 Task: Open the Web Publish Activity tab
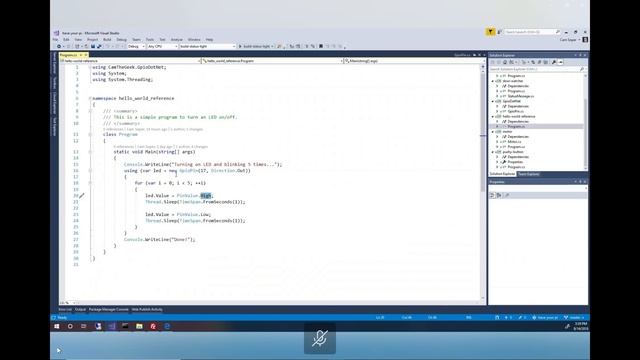[x=147, y=309]
